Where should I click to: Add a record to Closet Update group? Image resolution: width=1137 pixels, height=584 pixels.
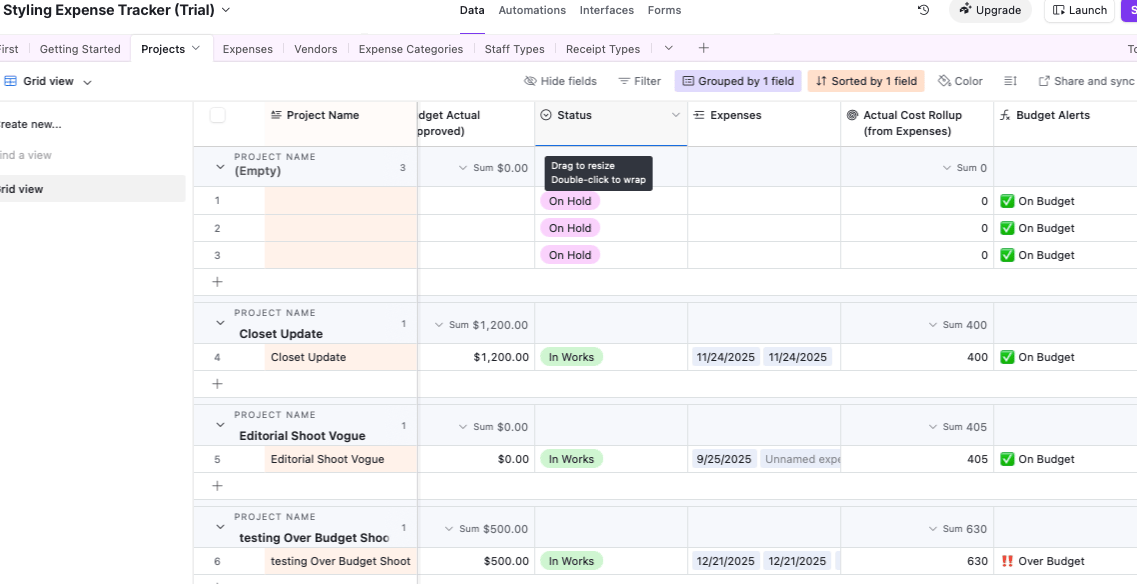pos(217,384)
